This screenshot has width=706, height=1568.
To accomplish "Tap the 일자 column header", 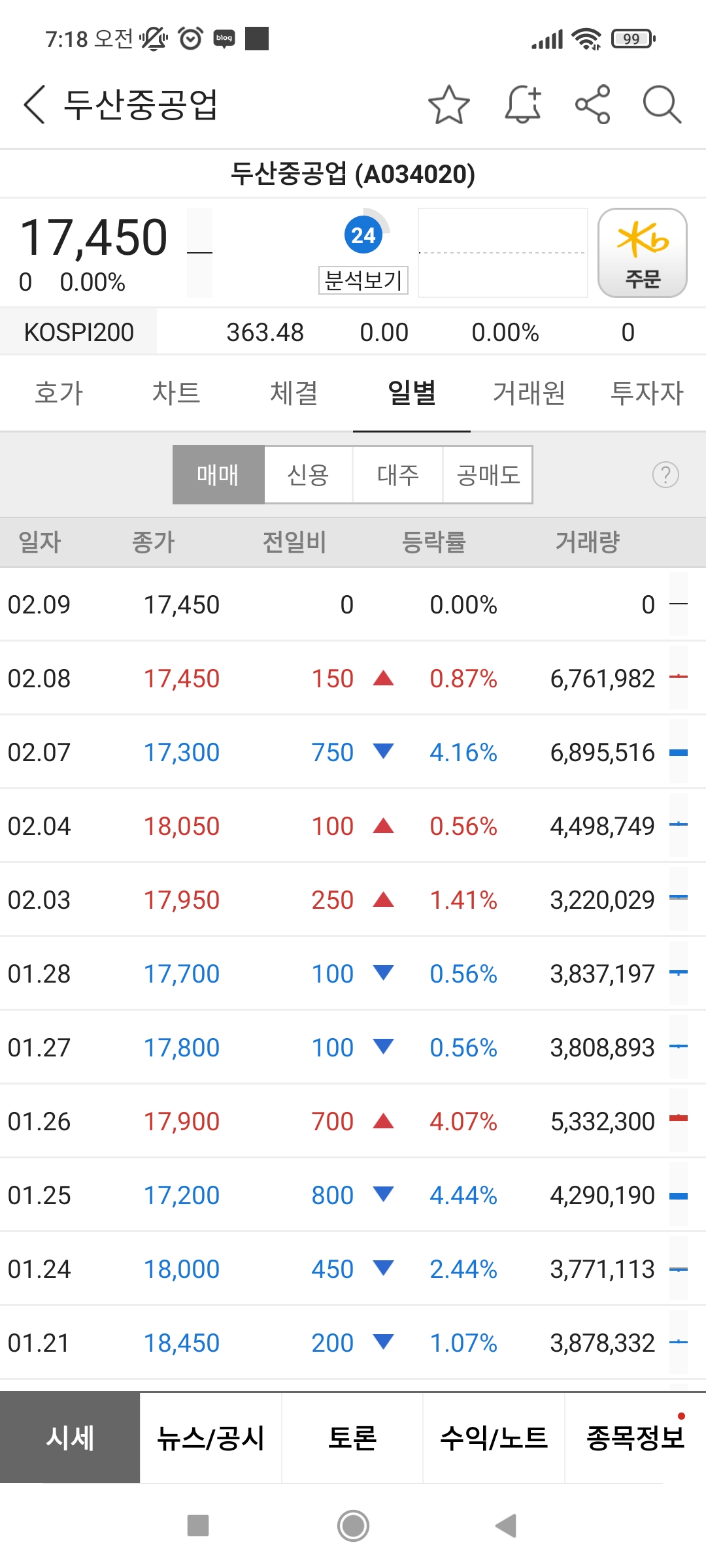I will (40, 542).
